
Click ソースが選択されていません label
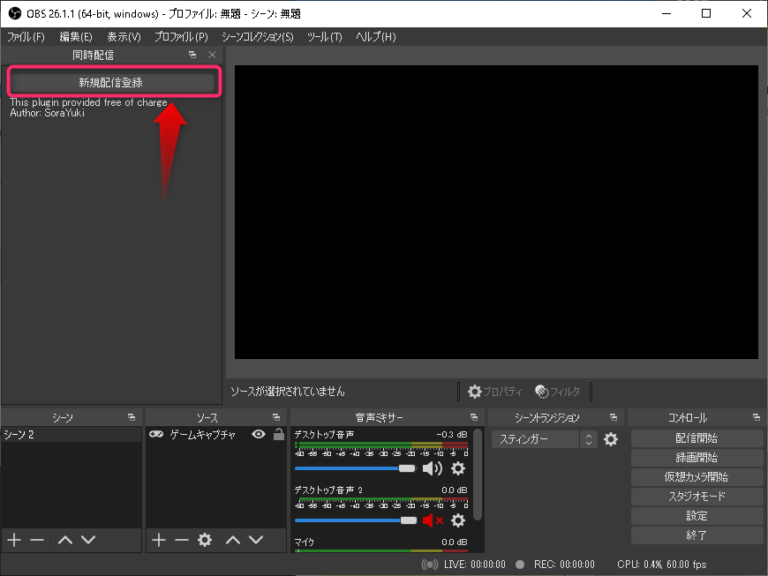(288, 391)
